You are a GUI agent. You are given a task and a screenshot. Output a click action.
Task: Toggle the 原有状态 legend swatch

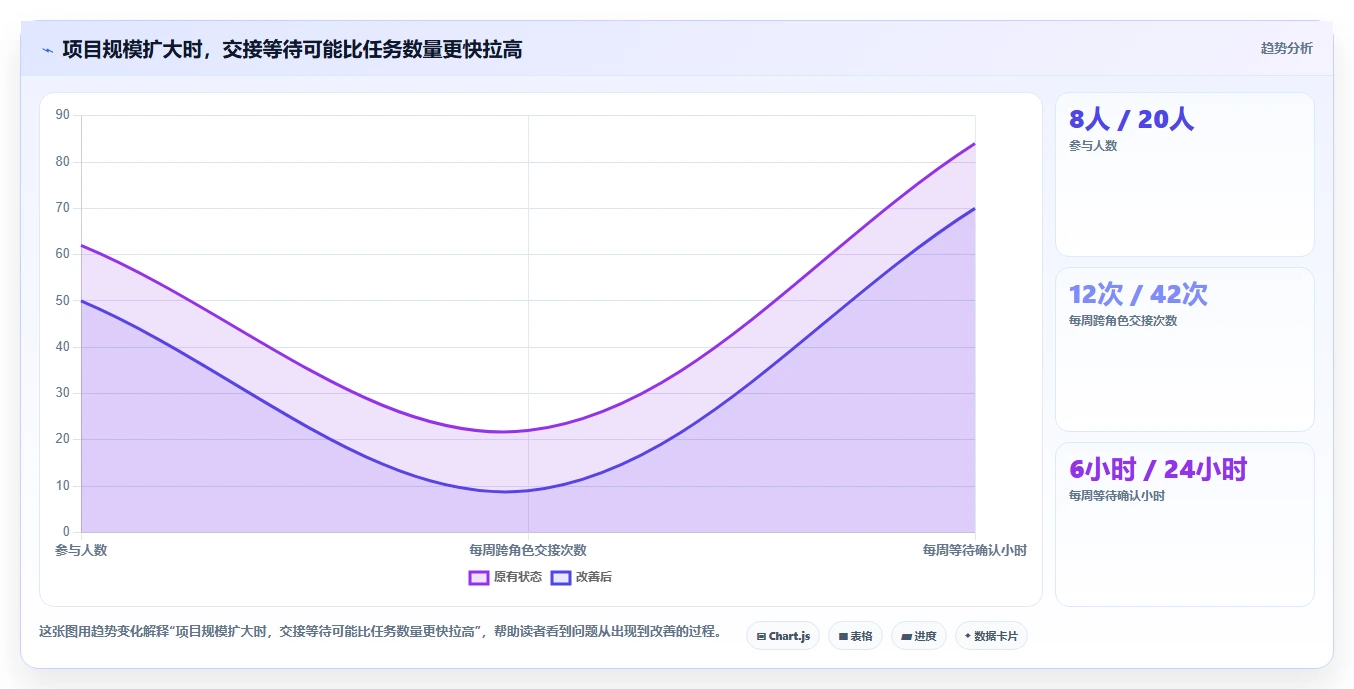(x=478, y=577)
